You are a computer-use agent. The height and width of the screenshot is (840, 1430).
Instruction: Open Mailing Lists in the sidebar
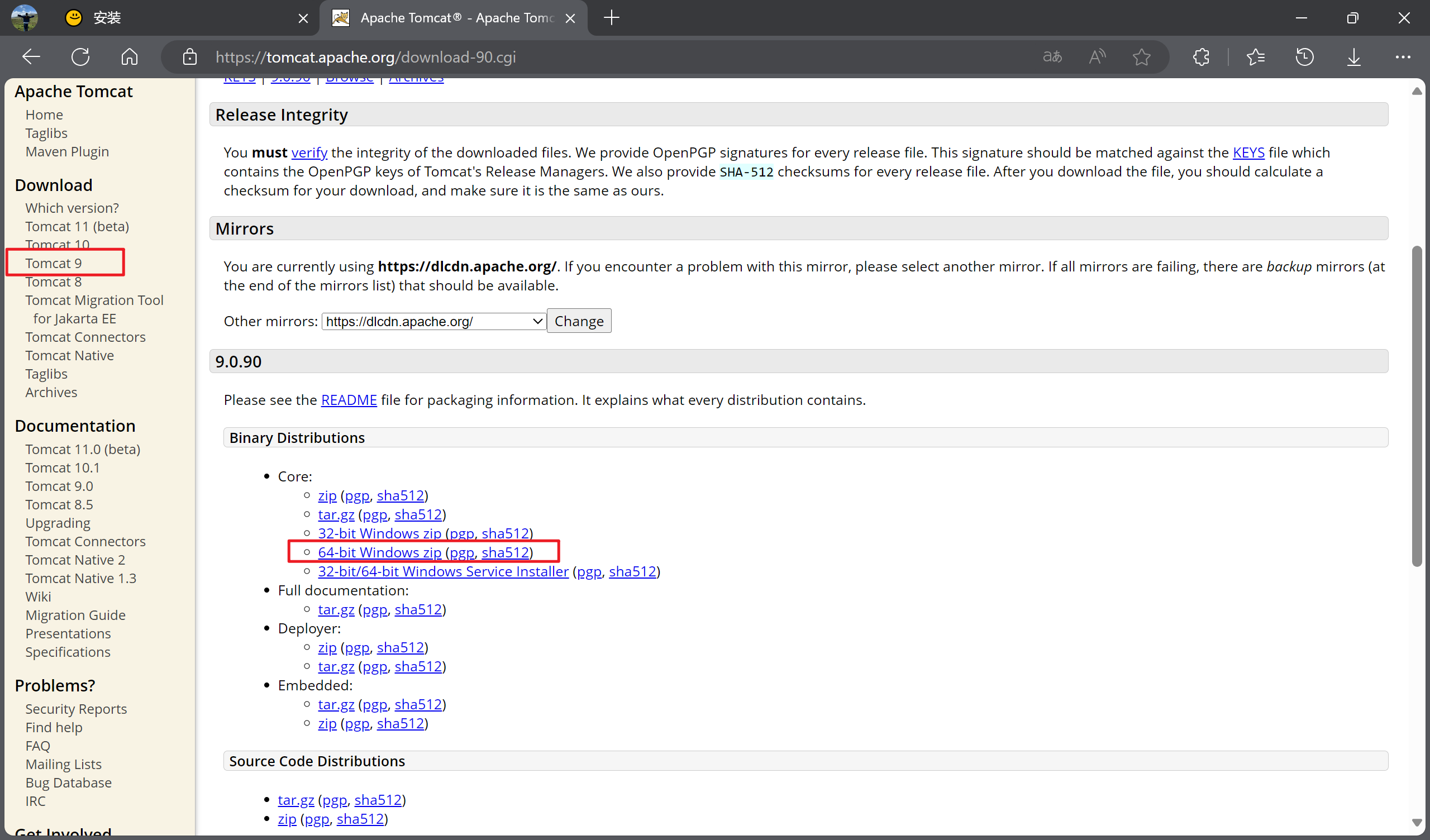coord(64,765)
